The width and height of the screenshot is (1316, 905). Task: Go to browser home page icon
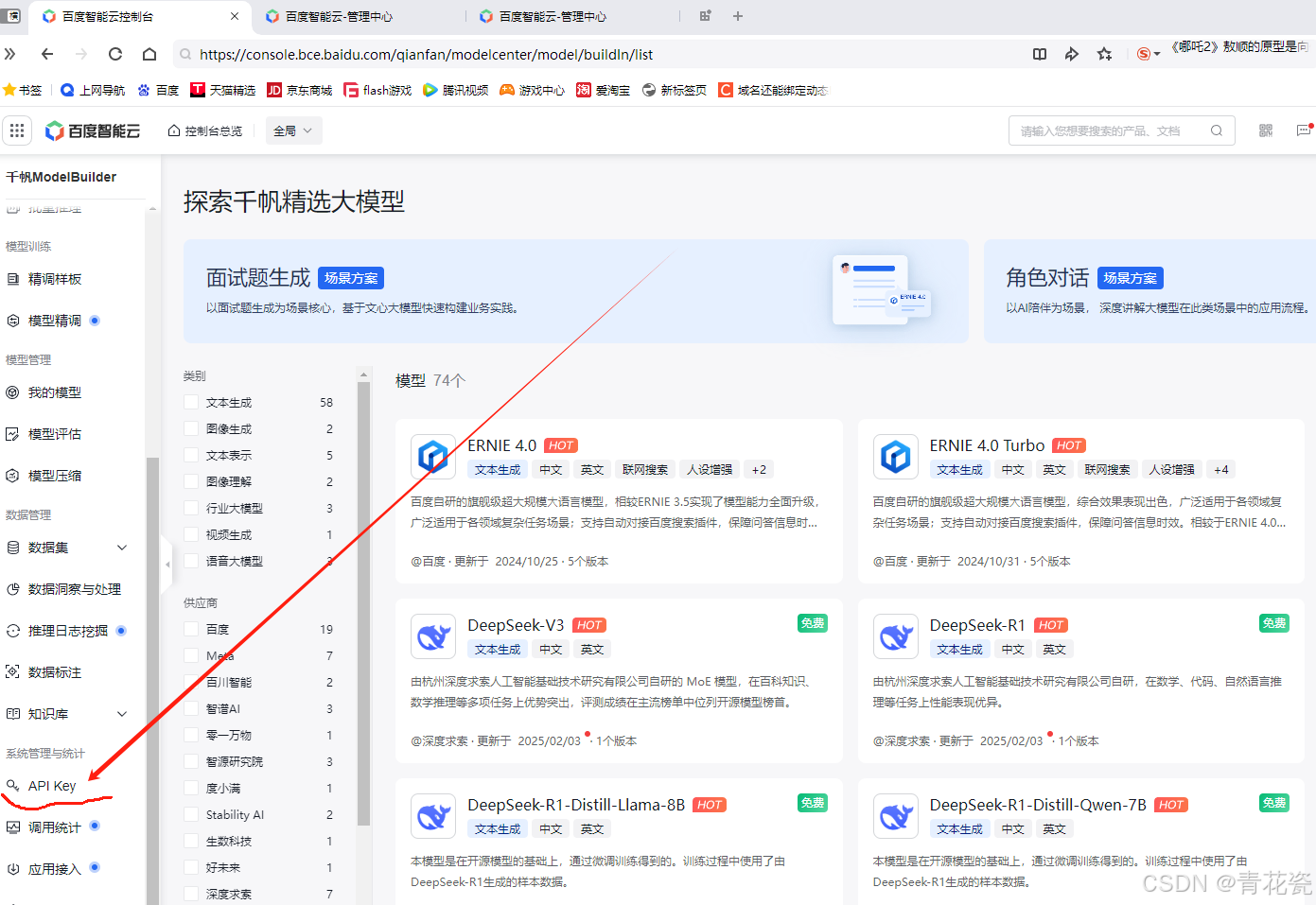click(x=149, y=54)
